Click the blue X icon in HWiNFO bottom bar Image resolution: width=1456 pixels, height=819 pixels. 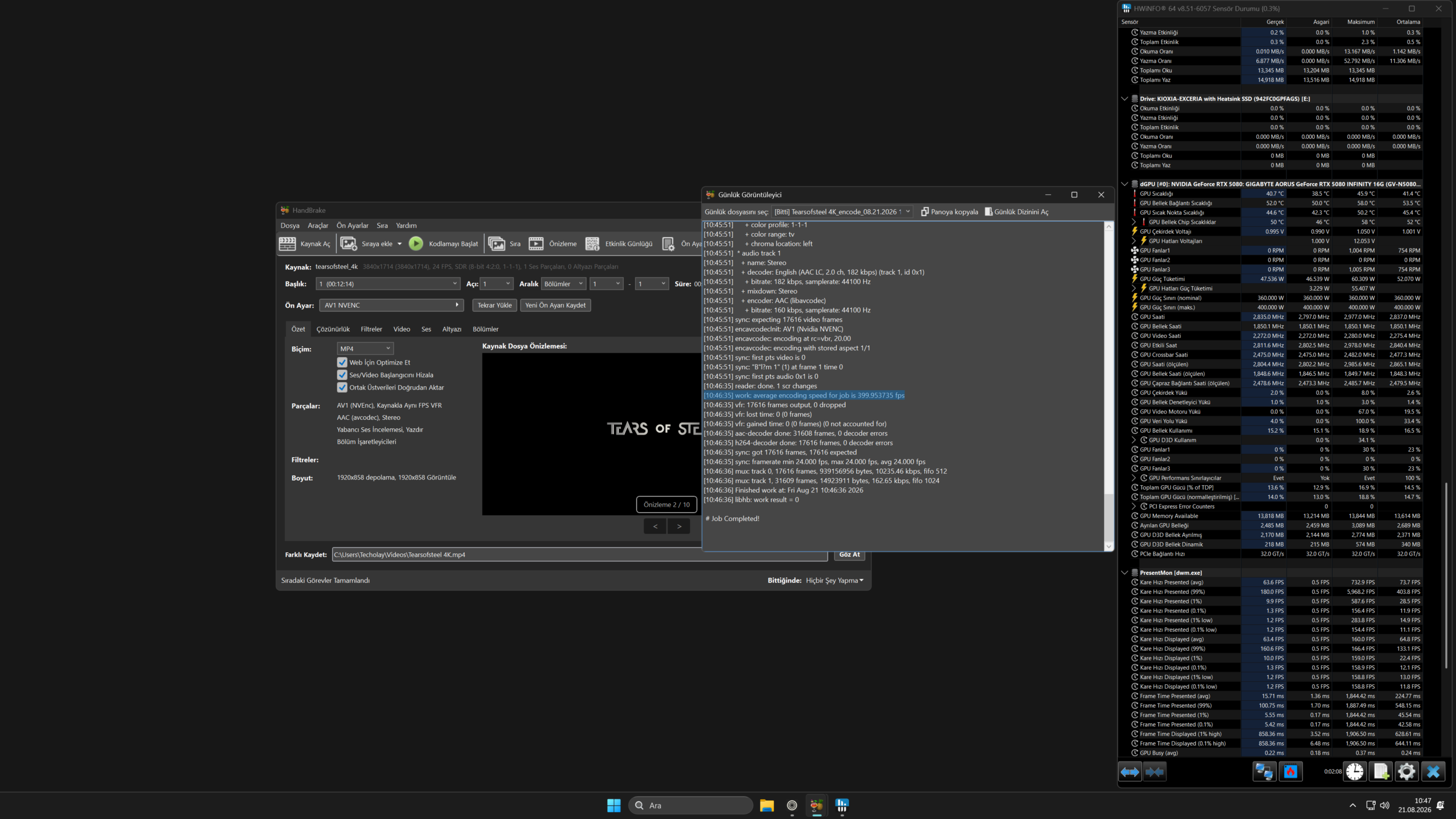click(1433, 772)
